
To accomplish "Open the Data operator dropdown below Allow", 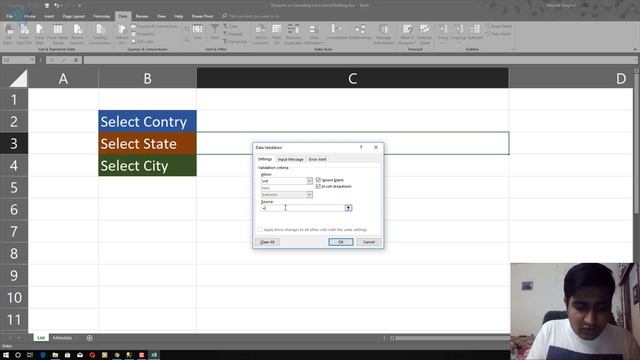I will pos(309,195).
